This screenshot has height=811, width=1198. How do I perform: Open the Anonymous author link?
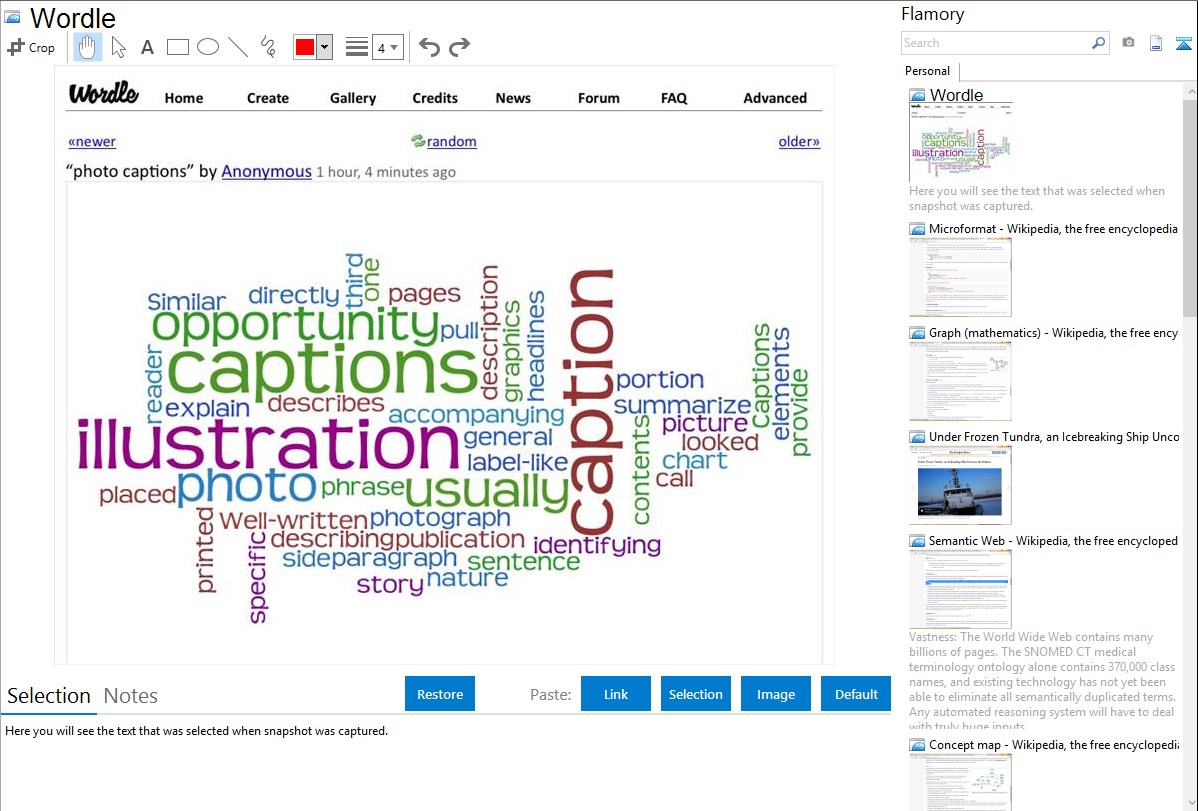tap(267, 171)
